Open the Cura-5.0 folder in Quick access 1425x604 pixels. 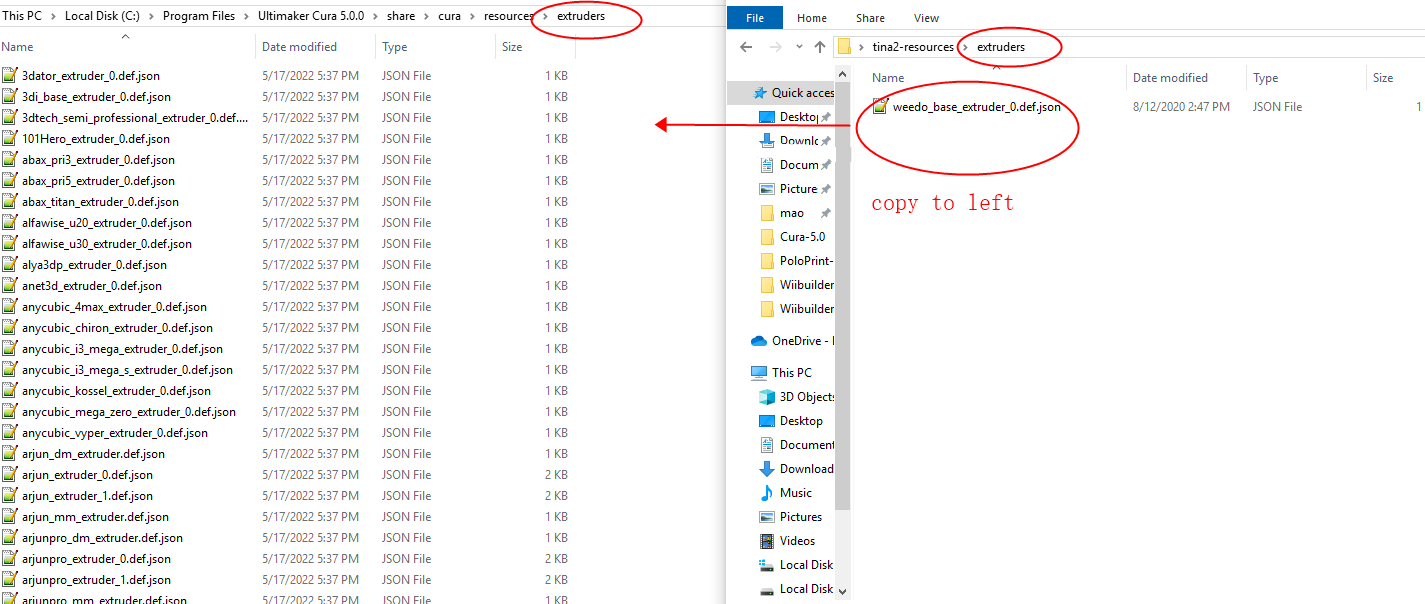click(x=802, y=237)
